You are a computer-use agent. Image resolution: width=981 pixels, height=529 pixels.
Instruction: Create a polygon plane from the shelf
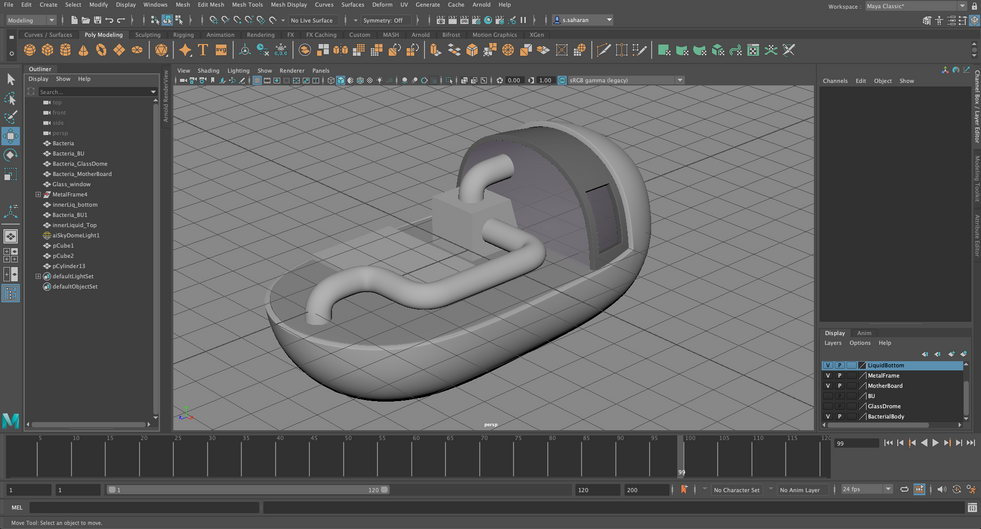(119, 50)
